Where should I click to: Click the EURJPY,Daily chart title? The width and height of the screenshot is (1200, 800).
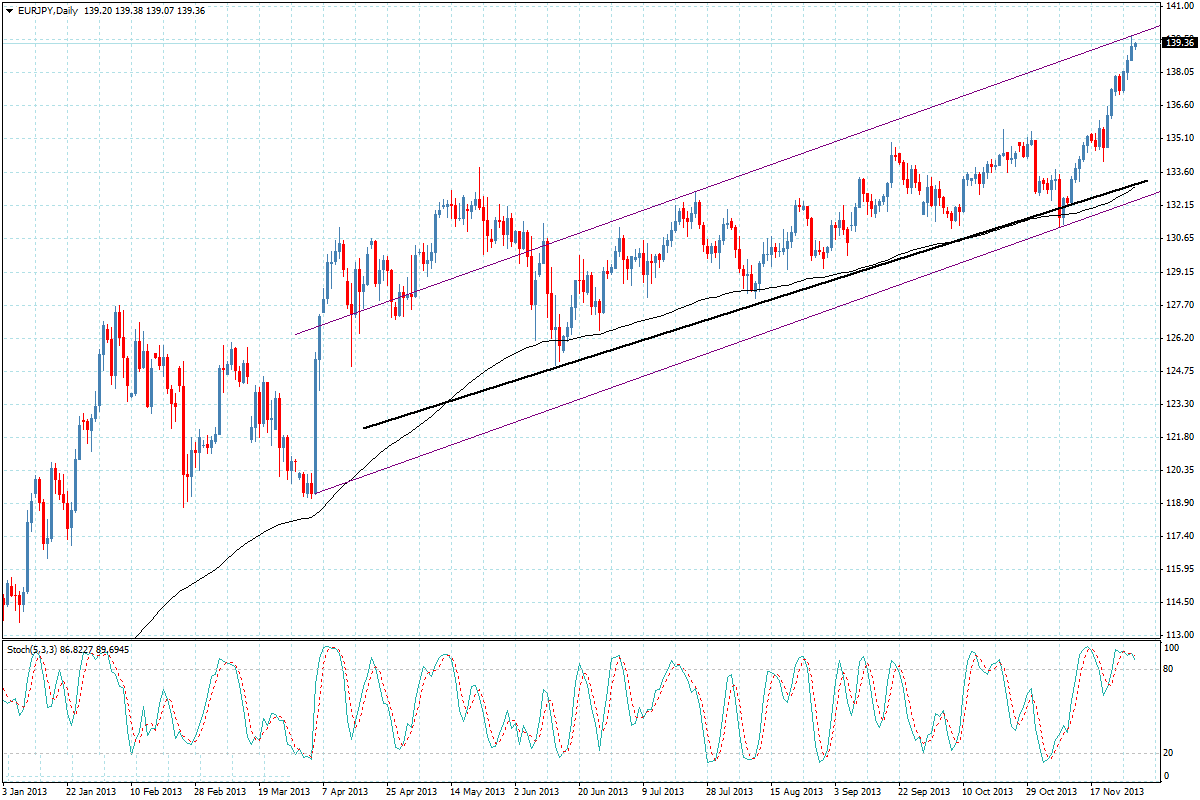tap(48, 10)
